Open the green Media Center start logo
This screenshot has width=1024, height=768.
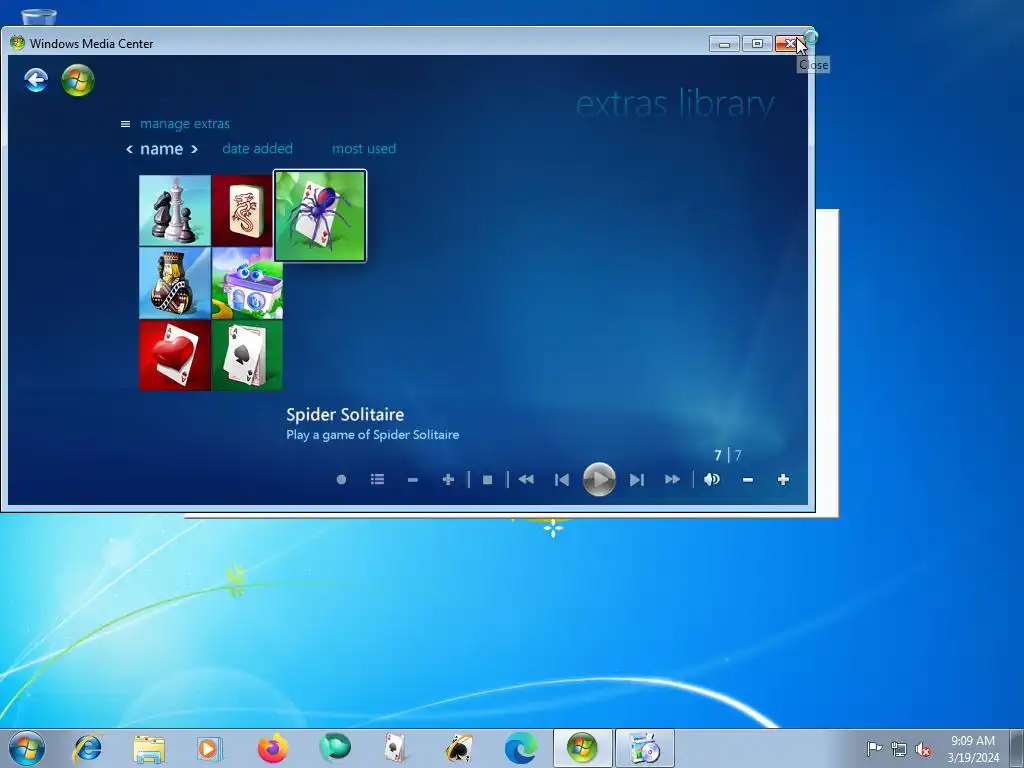point(78,80)
